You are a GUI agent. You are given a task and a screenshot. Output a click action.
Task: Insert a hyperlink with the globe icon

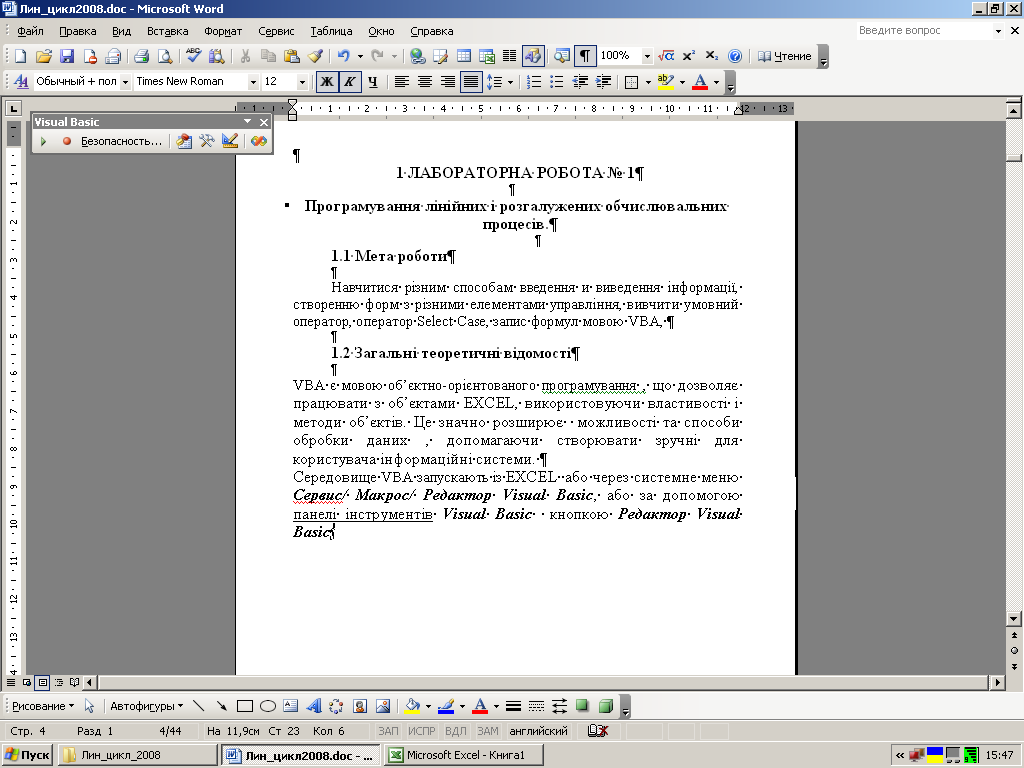[x=417, y=57]
